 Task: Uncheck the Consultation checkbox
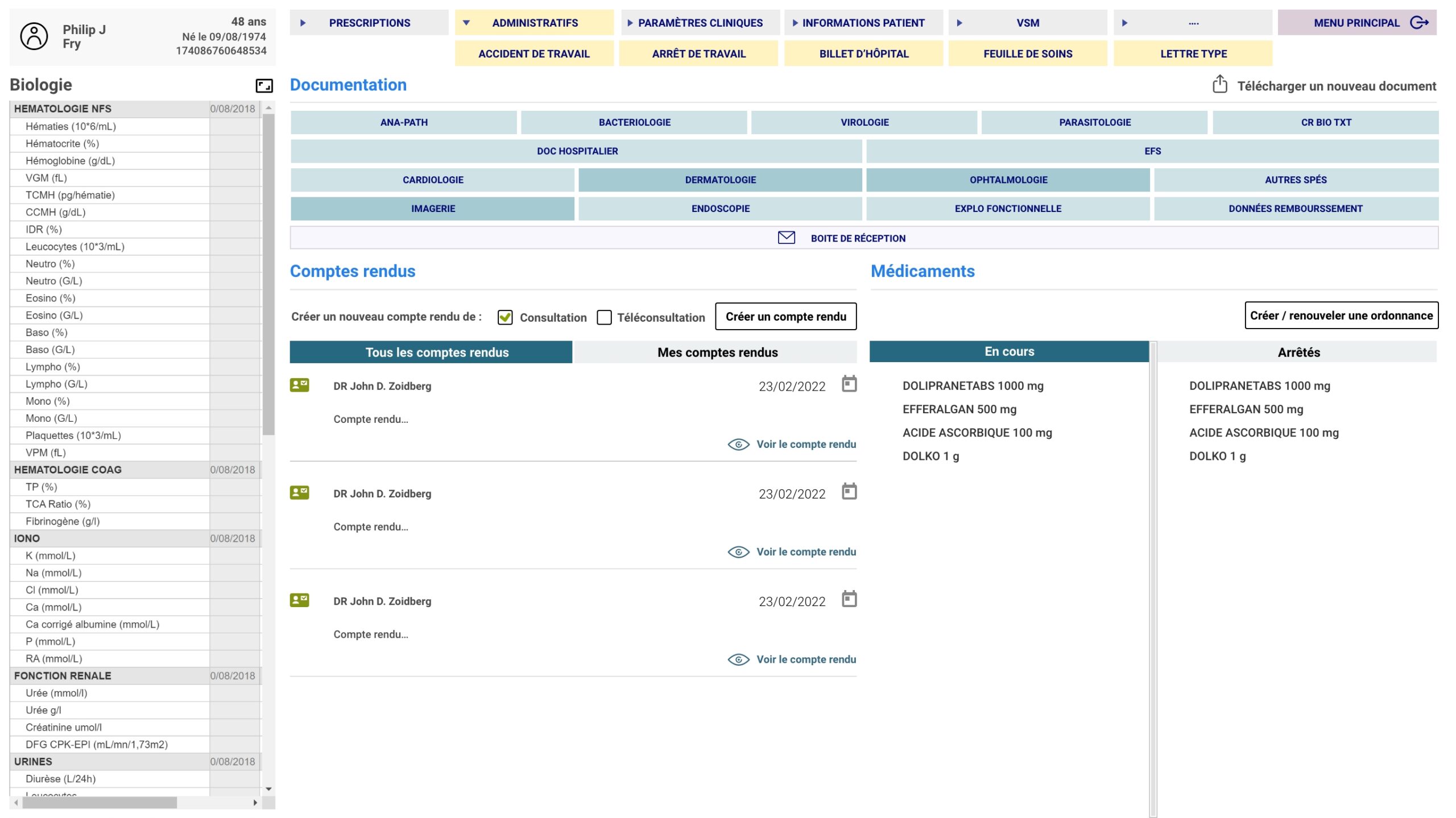(505, 317)
